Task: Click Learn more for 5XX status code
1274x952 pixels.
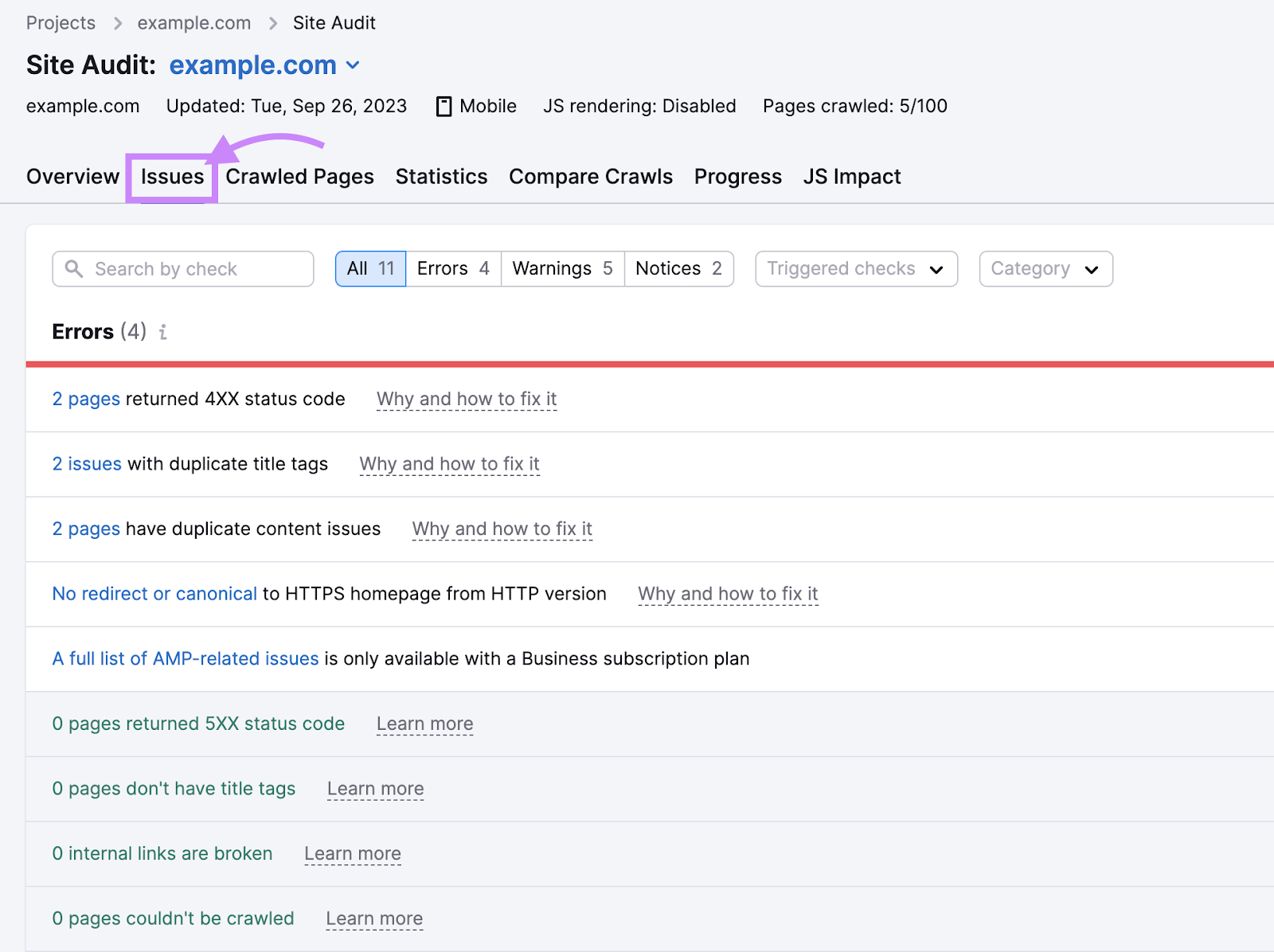Action: pos(424,724)
